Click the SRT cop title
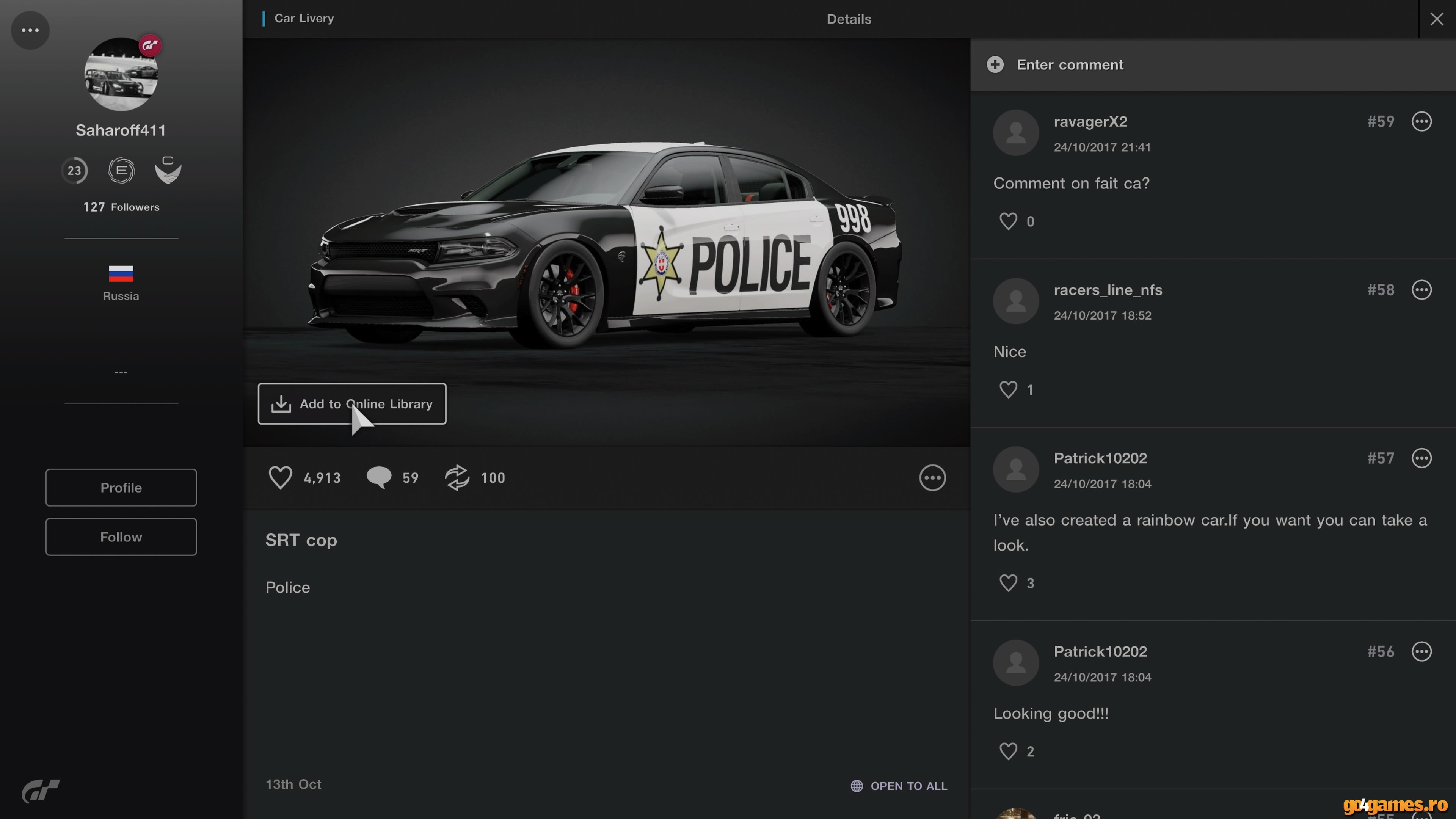This screenshot has height=819, width=1456. click(x=301, y=540)
